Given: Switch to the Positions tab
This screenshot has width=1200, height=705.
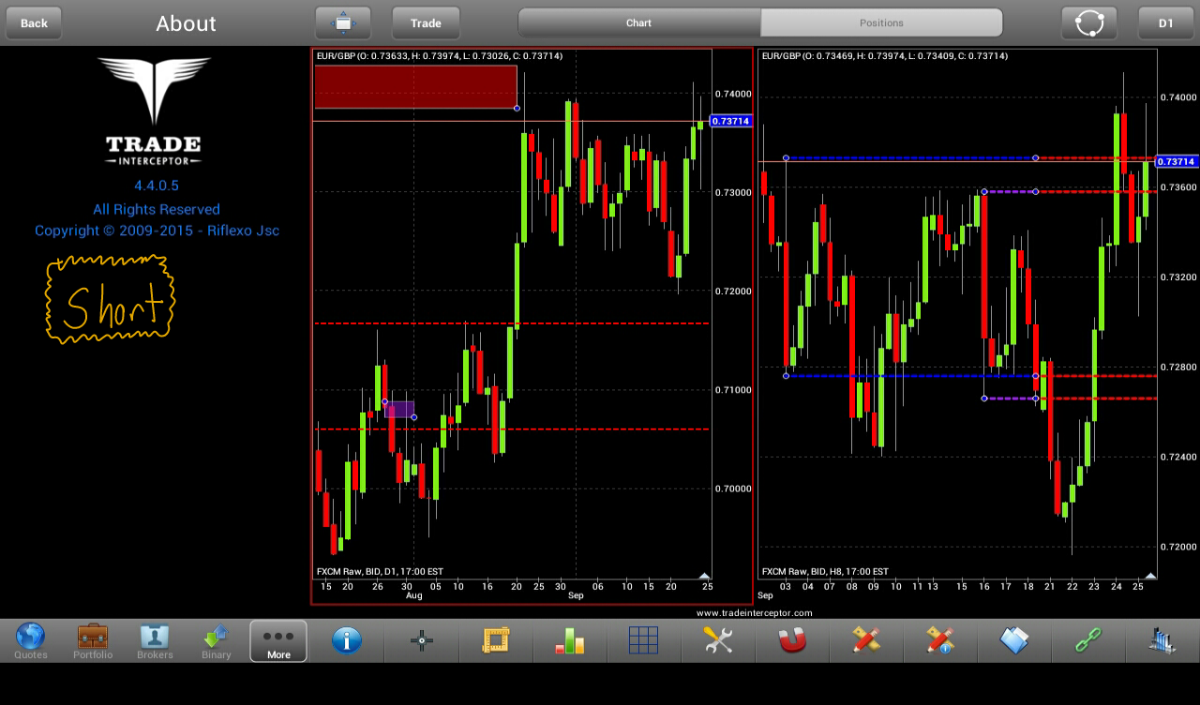Looking at the screenshot, I should (x=881, y=23).
